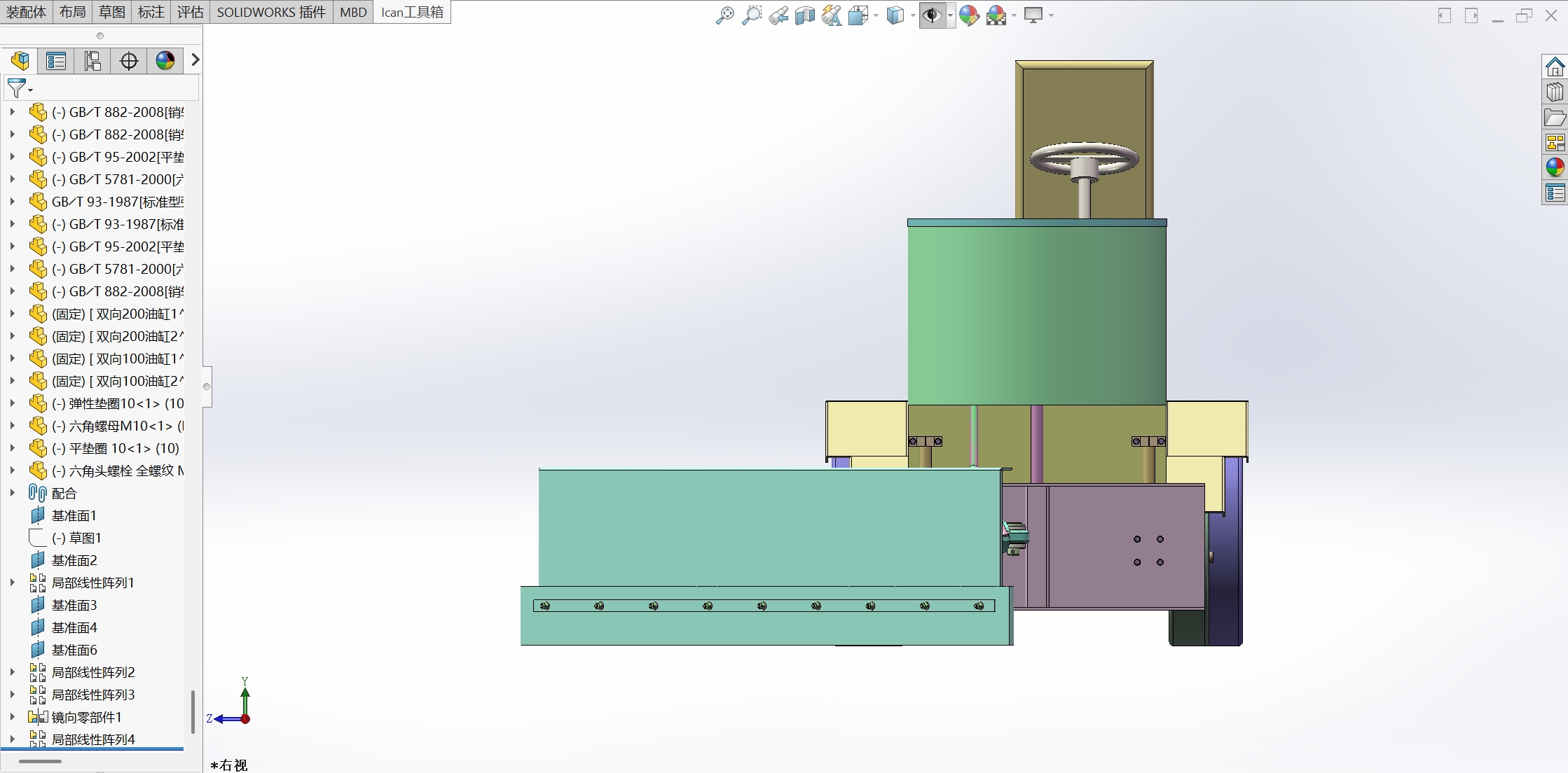The image size is (1568, 773).
Task: Select the Zoom to Area tool
Action: pyautogui.click(x=751, y=15)
